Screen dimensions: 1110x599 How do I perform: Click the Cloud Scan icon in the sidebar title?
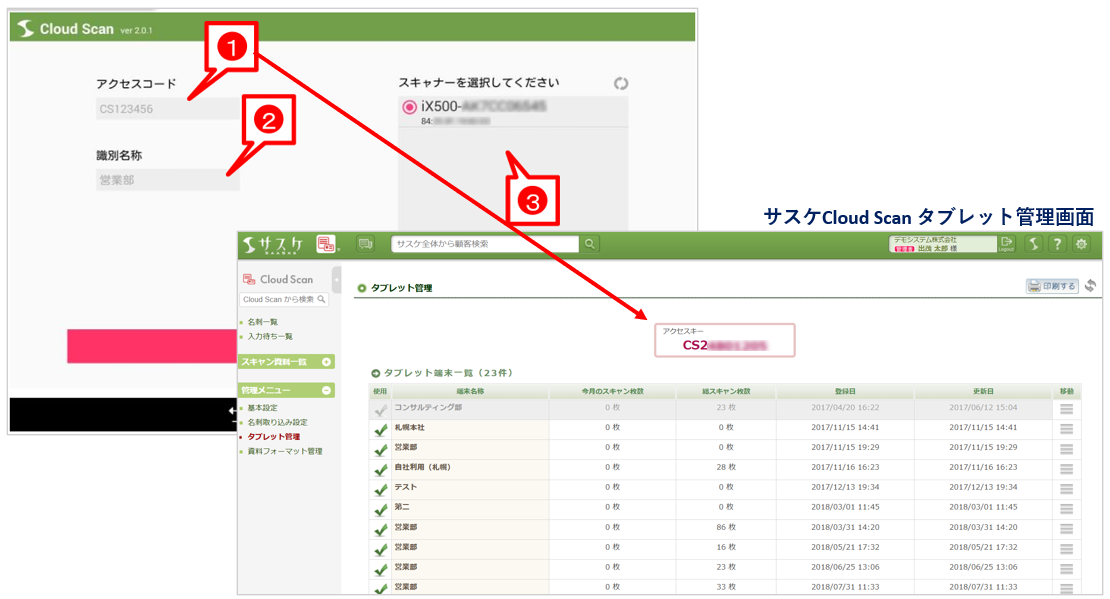(248, 279)
